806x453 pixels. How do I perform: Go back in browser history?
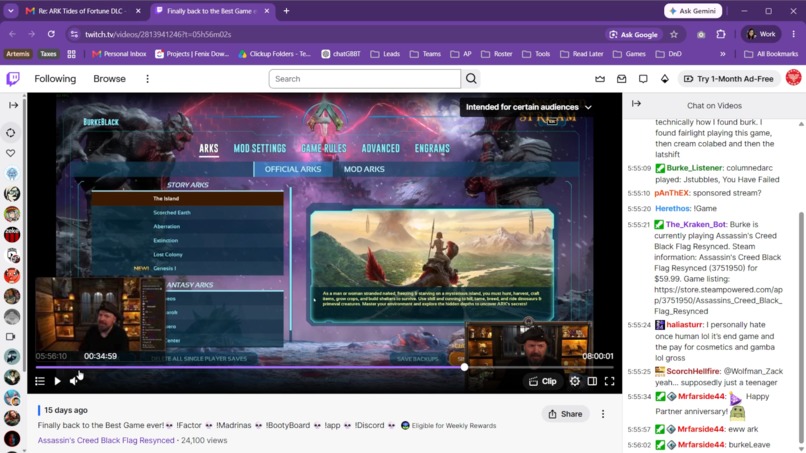point(12,34)
